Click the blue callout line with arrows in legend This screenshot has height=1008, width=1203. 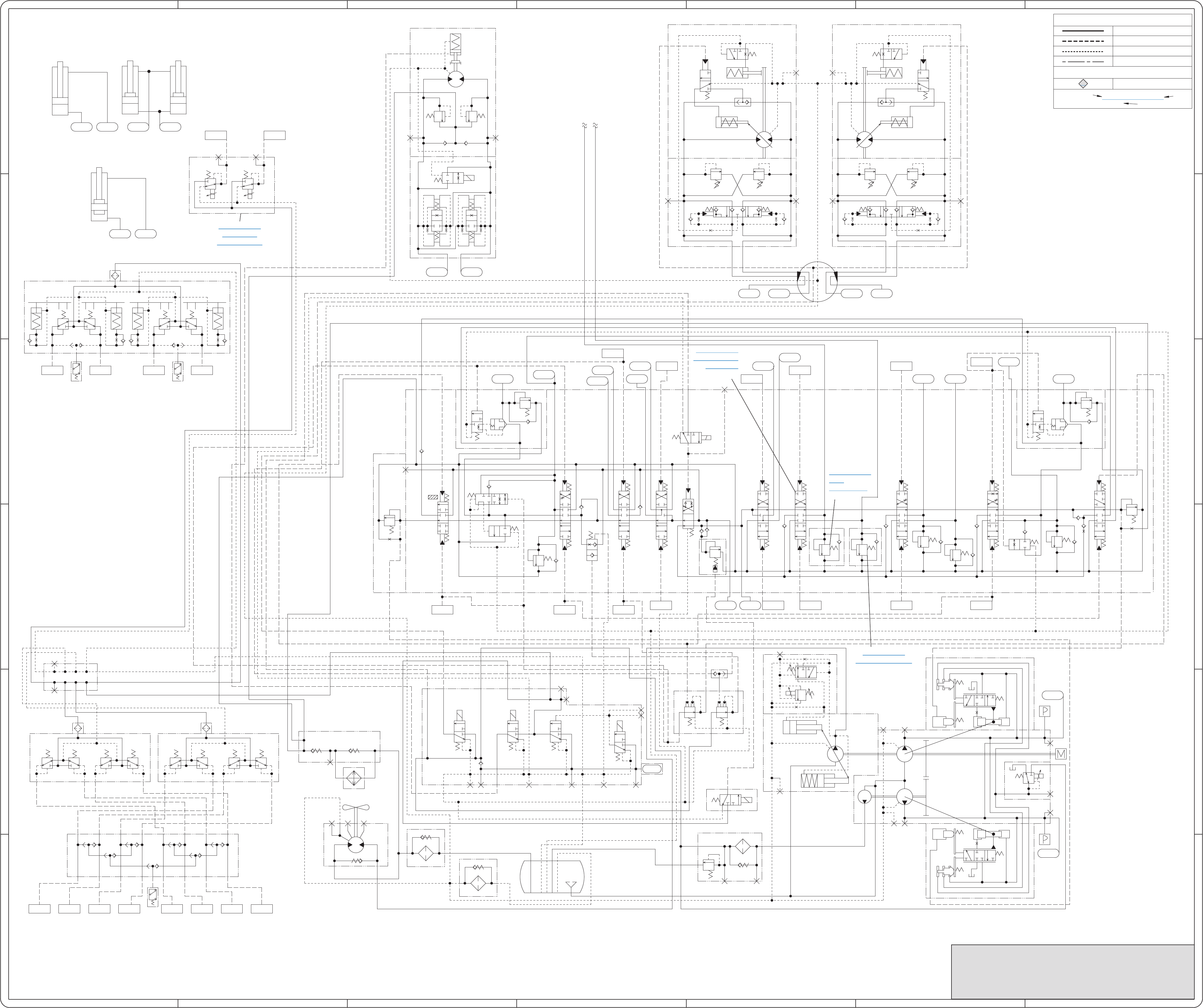click(x=1133, y=99)
